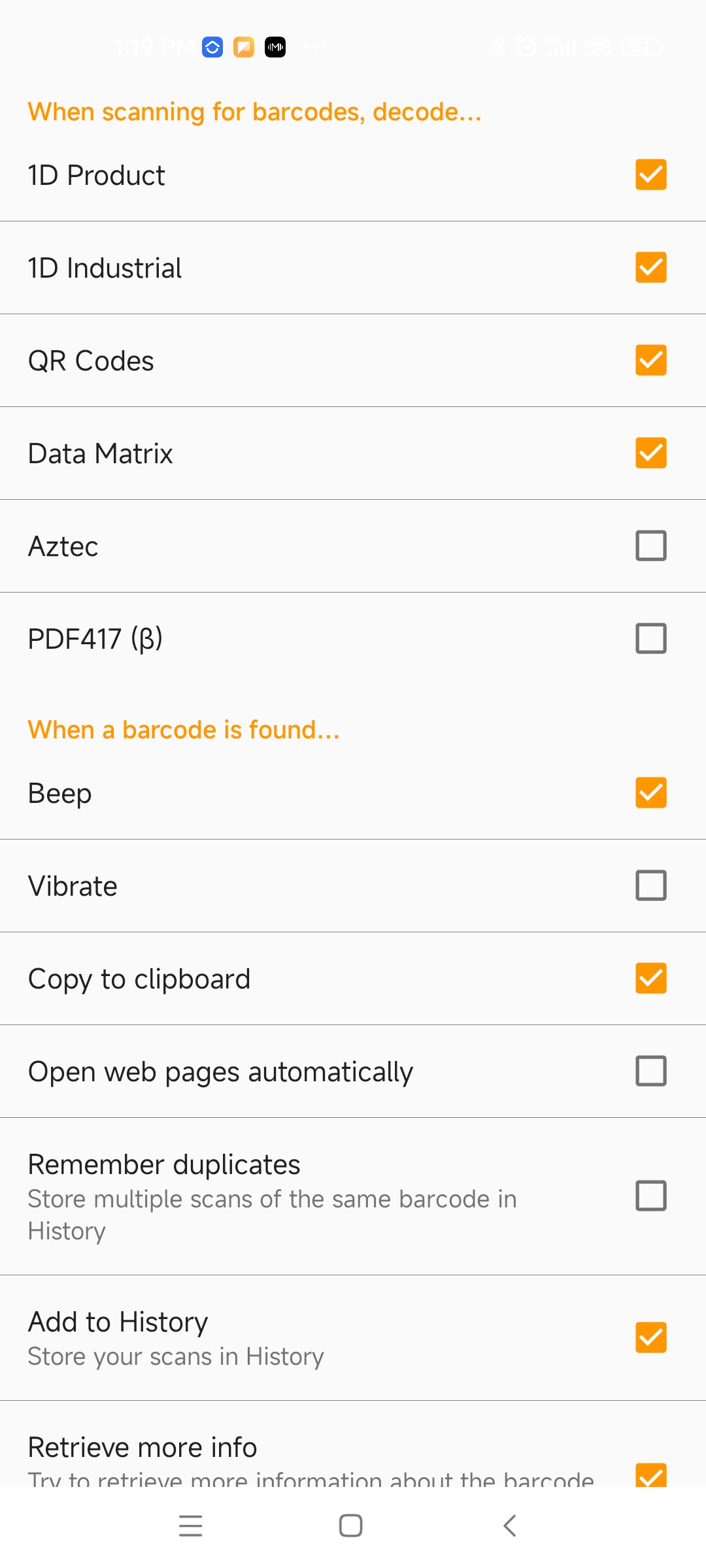The height and width of the screenshot is (1568, 706).
Task: Tap the Data Matrix setting label
Action: pos(100,453)
